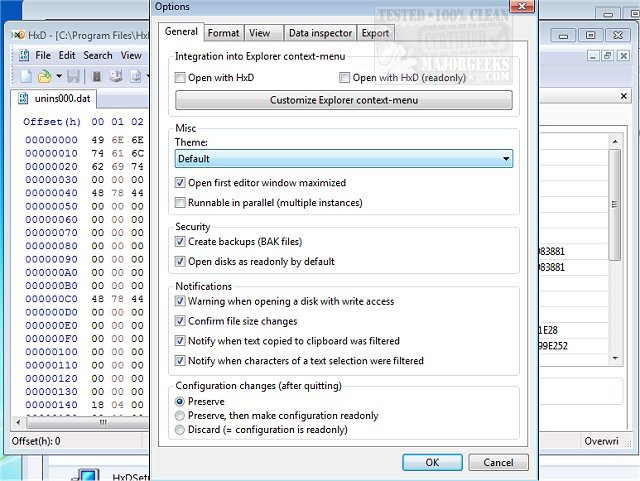Open the File menu in HxD
This screenshot has height=481, width=640.
[43, 56]
